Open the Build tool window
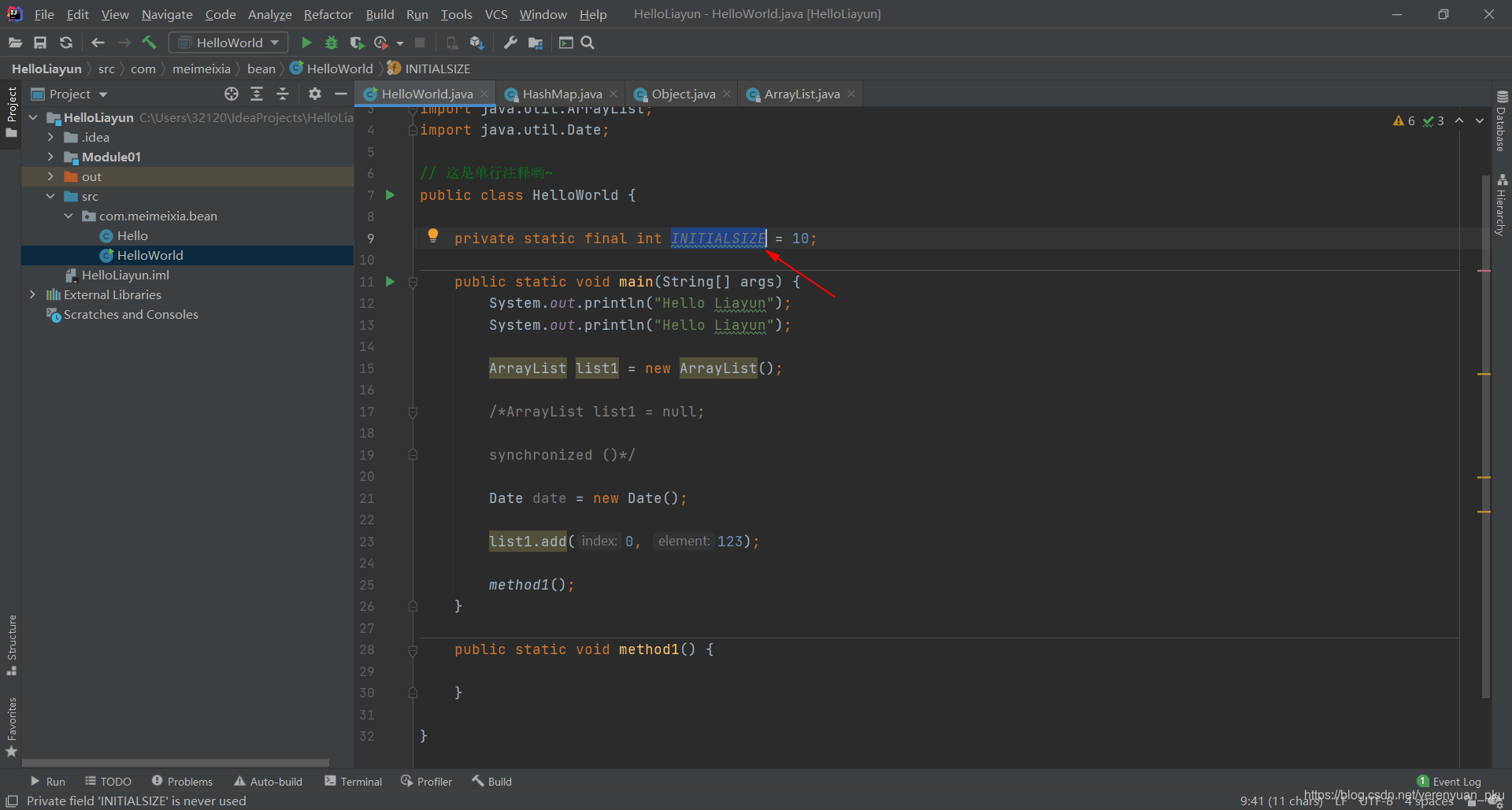The height and width of the screenshot is (810, 1512). [x=491, y=782]
